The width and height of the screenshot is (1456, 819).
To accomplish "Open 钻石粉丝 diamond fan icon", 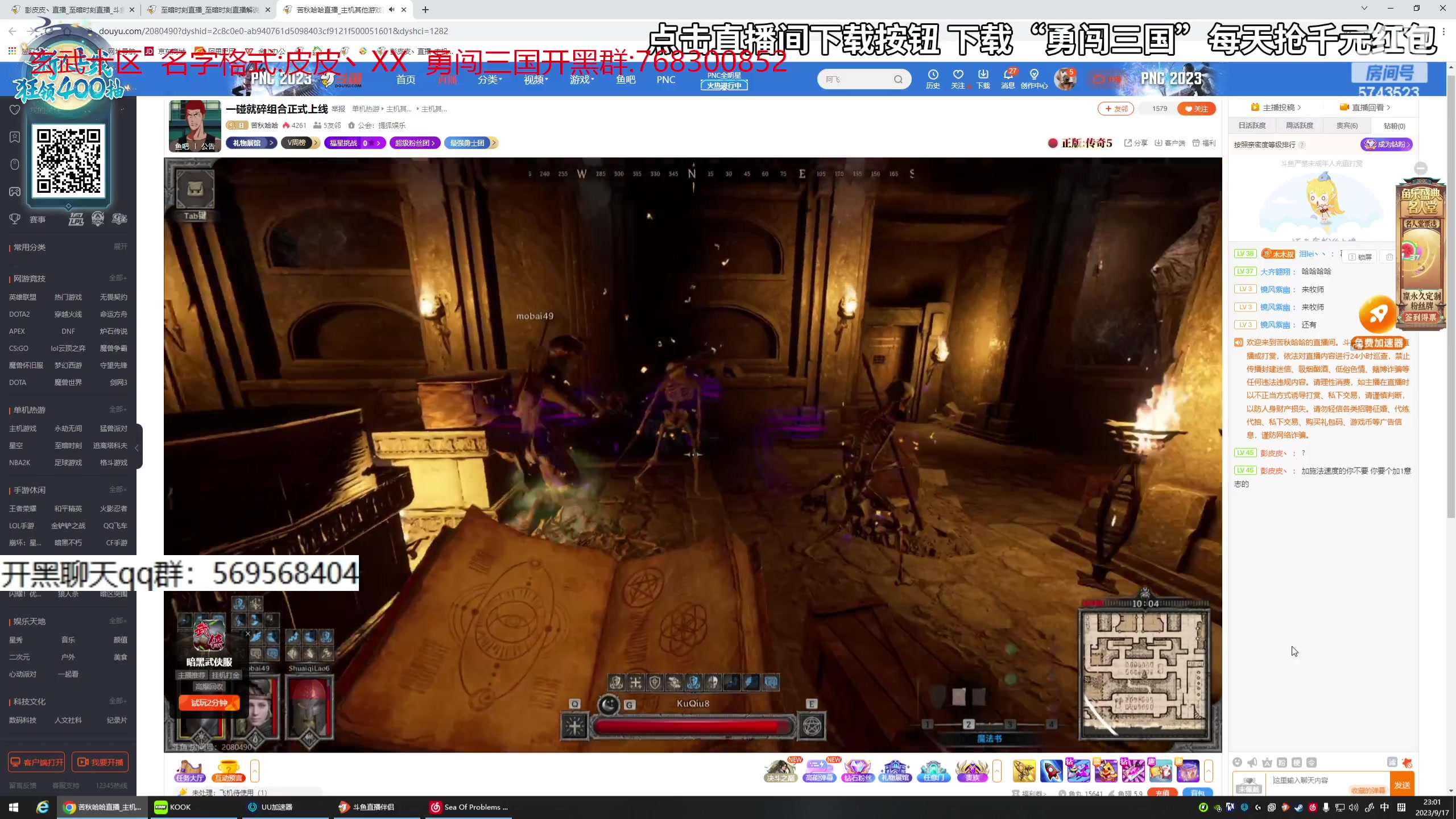I will 858,771.
